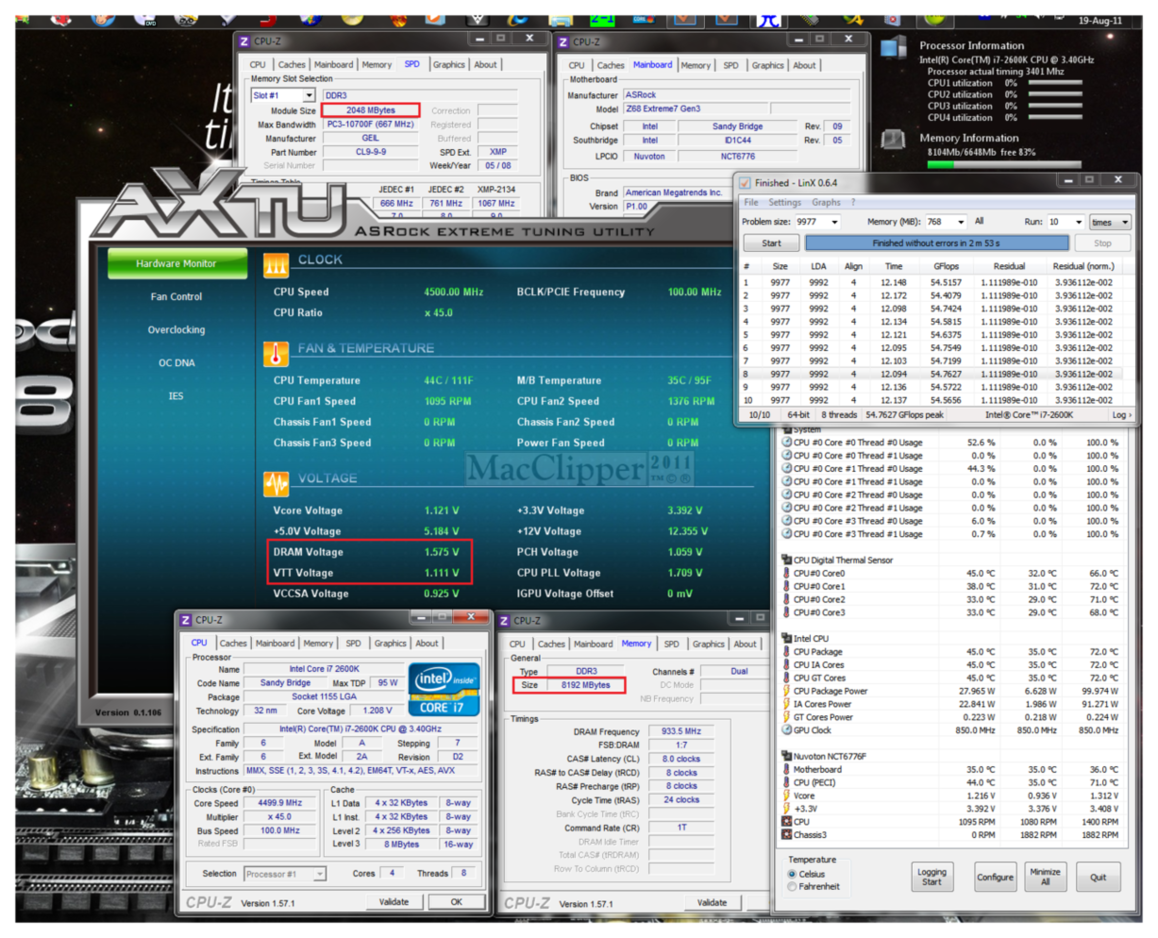1158x938 pixels.
Task: Click the Log link in LinX status bar
Action: pyautogui.click(x=1120, y=415)
